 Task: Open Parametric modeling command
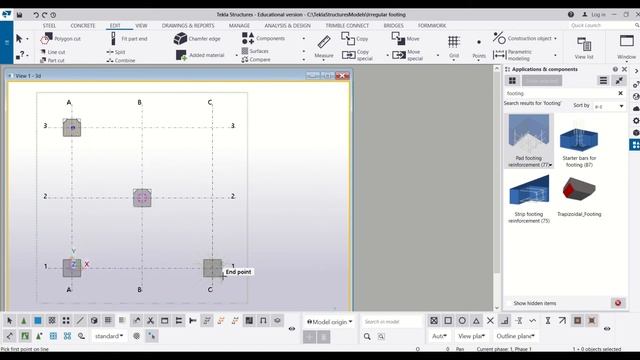[x=513, y=55]
